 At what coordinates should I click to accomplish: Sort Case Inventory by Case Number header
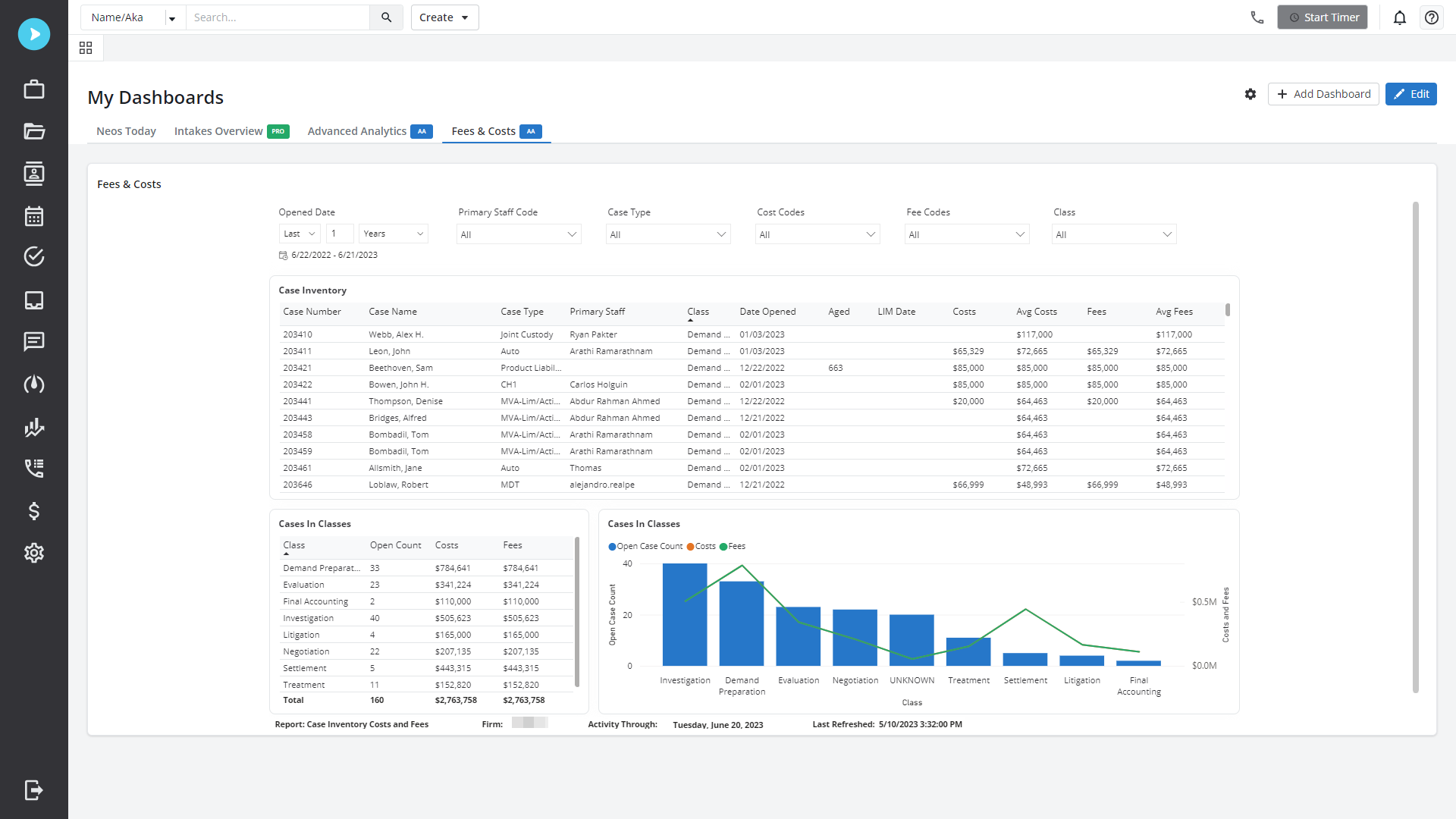(x=312, y=312)
